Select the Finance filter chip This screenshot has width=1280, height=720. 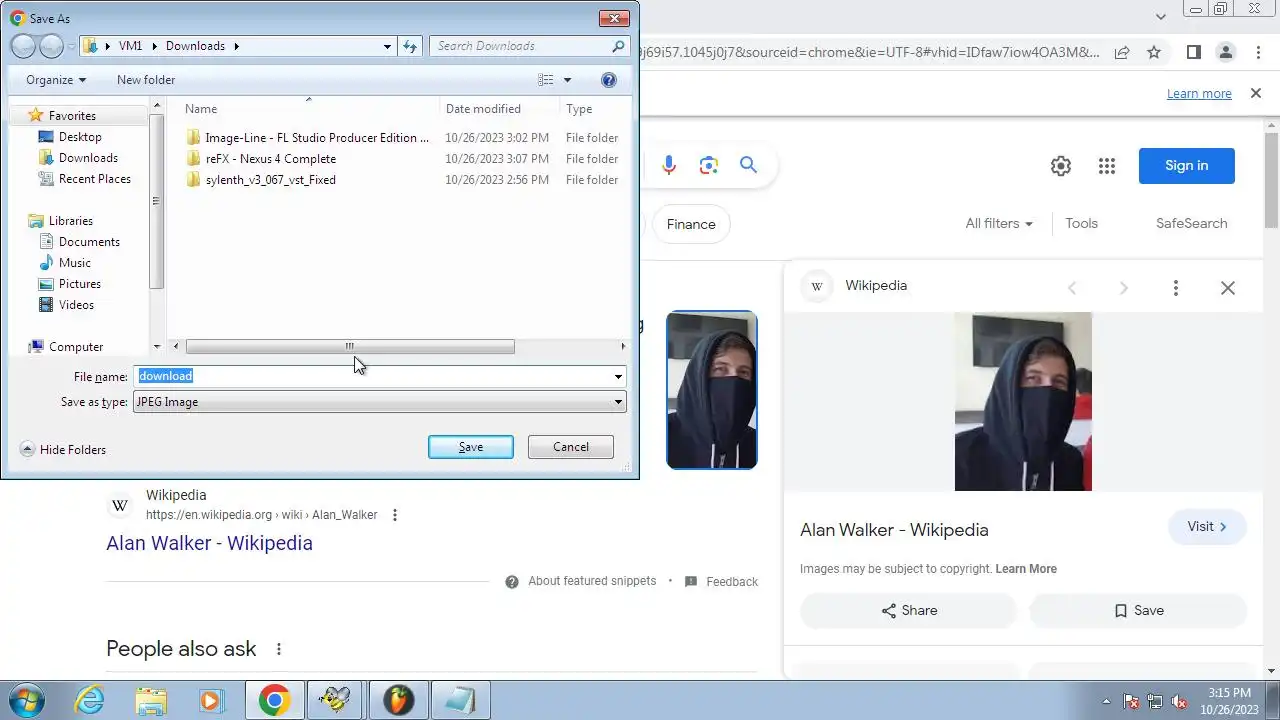tap(691, 224)
